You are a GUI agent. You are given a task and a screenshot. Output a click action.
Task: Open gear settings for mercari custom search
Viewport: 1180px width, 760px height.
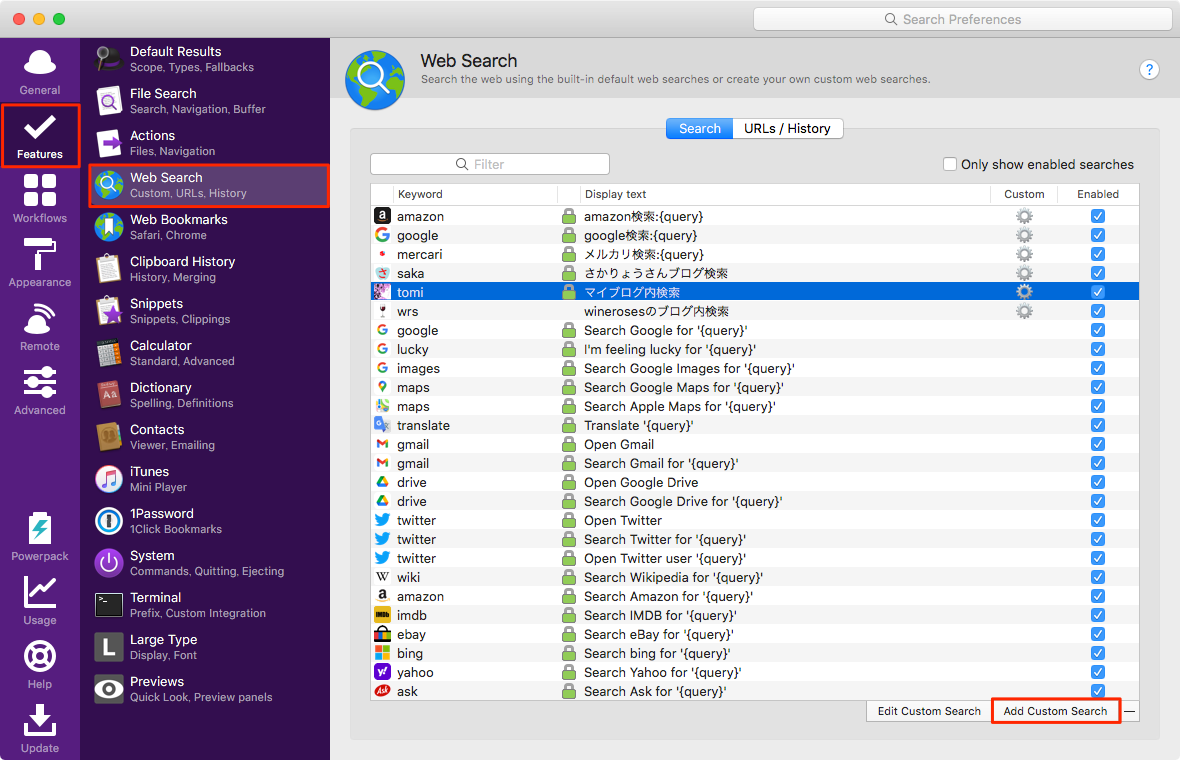[1024, 254]
